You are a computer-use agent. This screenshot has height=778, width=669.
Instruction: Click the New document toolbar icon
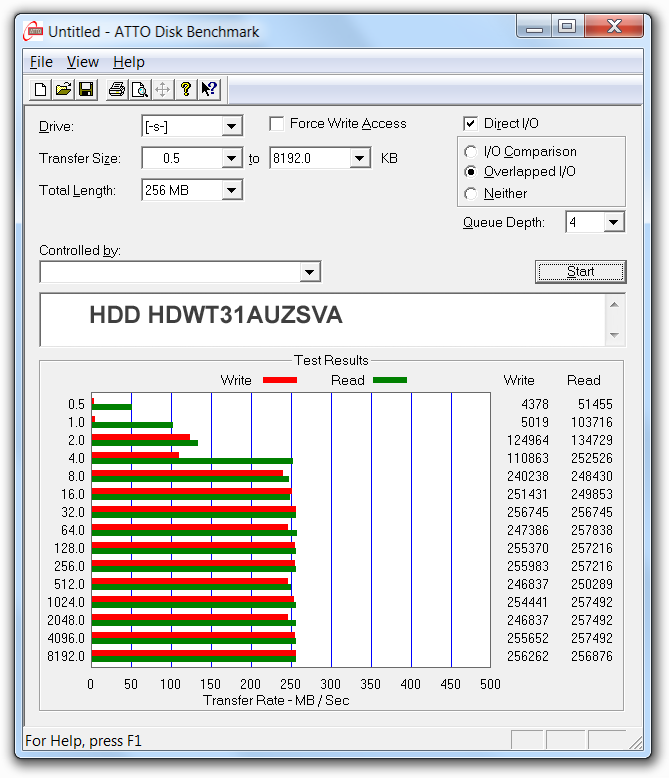pos(40,90)
